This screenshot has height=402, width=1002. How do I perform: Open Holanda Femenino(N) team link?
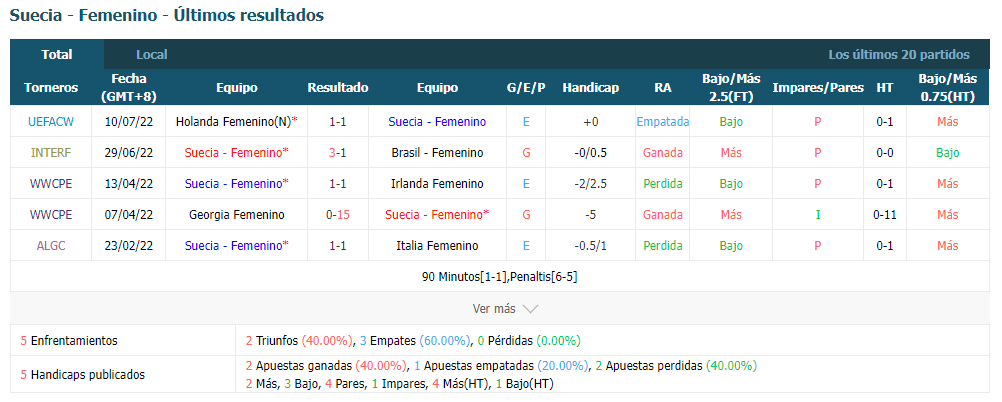233,121
